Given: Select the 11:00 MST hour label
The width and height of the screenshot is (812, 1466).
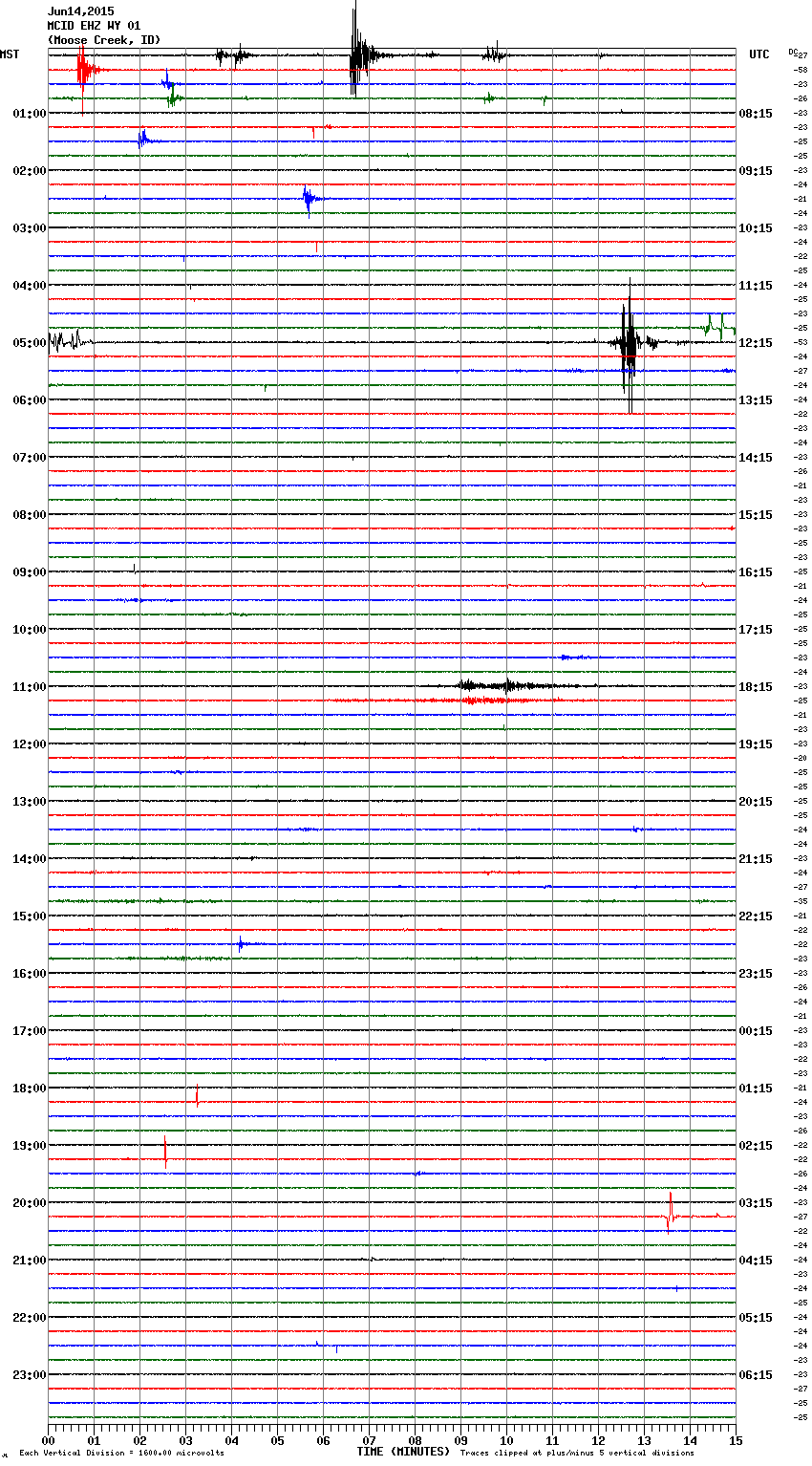Looking at the screenshot, I should tap(30, 687).
